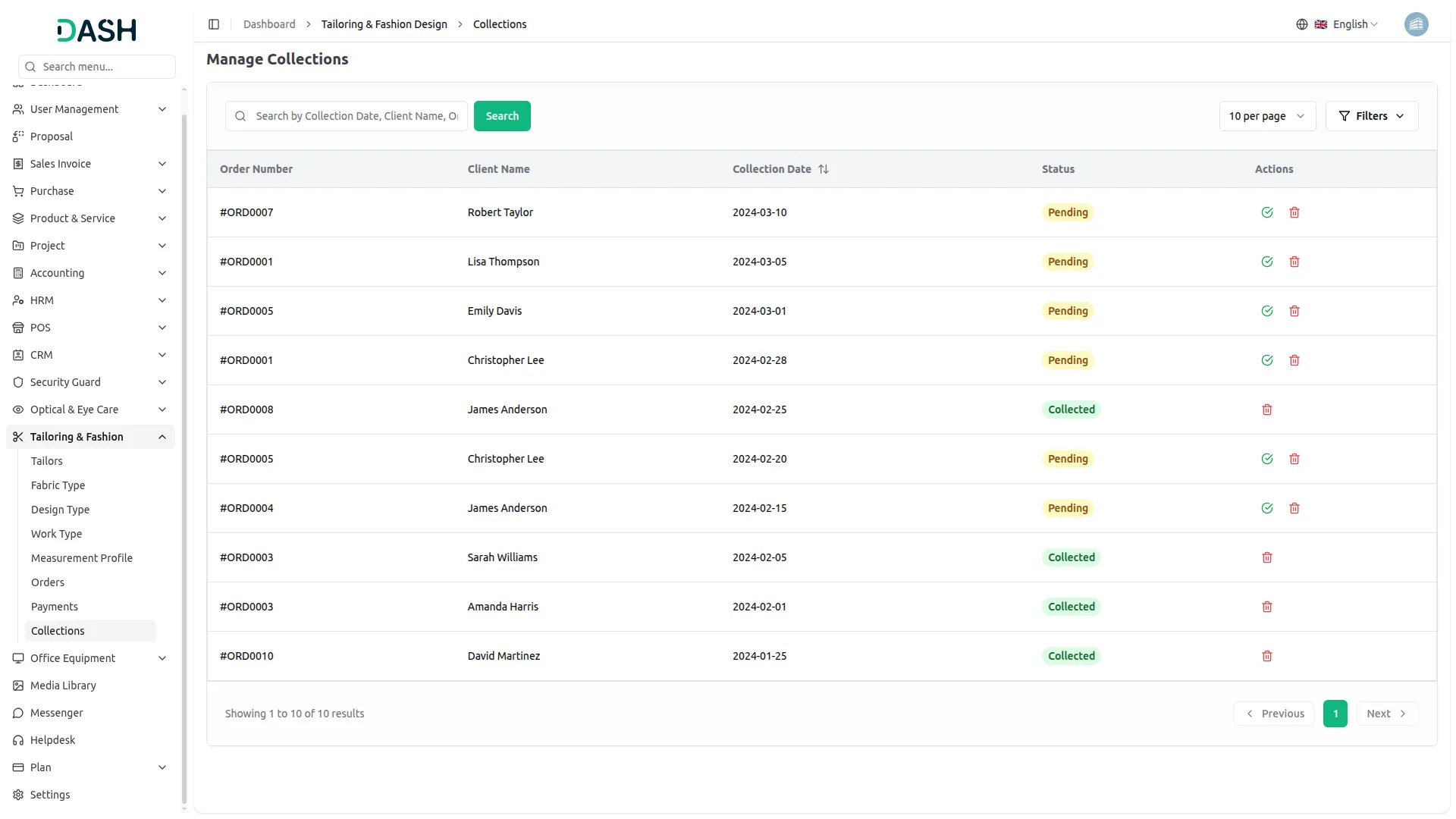The width and height of the screenshot is (1456, 819).
Task: Delete Emily Davis collection record
Action: tap(1294, 311)
